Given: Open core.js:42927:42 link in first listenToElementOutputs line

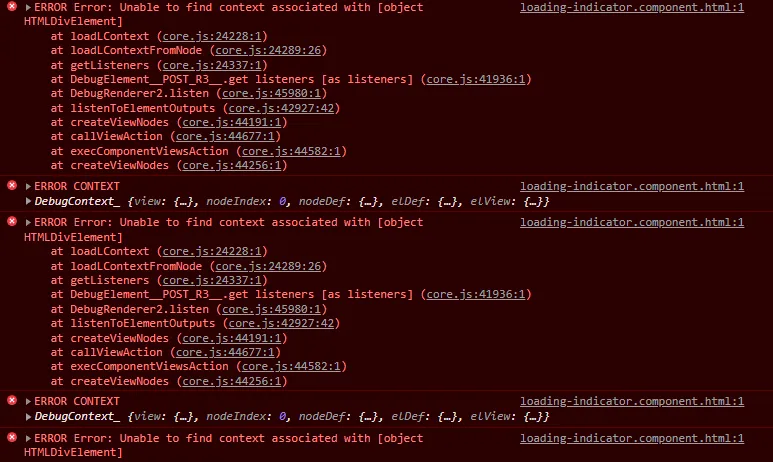Looking at the screenshot, I should pyautogui.click(x=281, y=108).
